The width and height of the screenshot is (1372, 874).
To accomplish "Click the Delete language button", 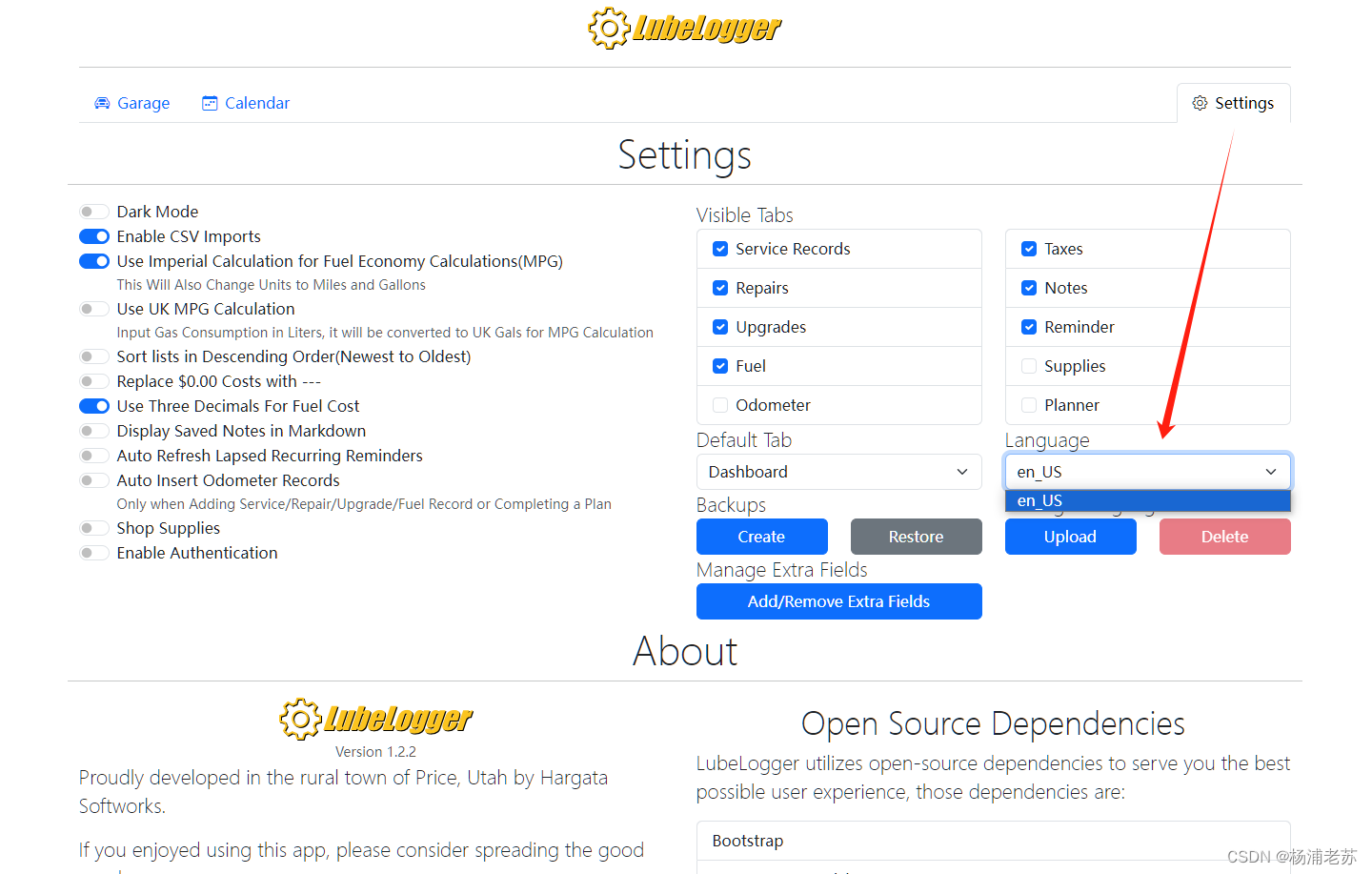I will coord(1224,537).
